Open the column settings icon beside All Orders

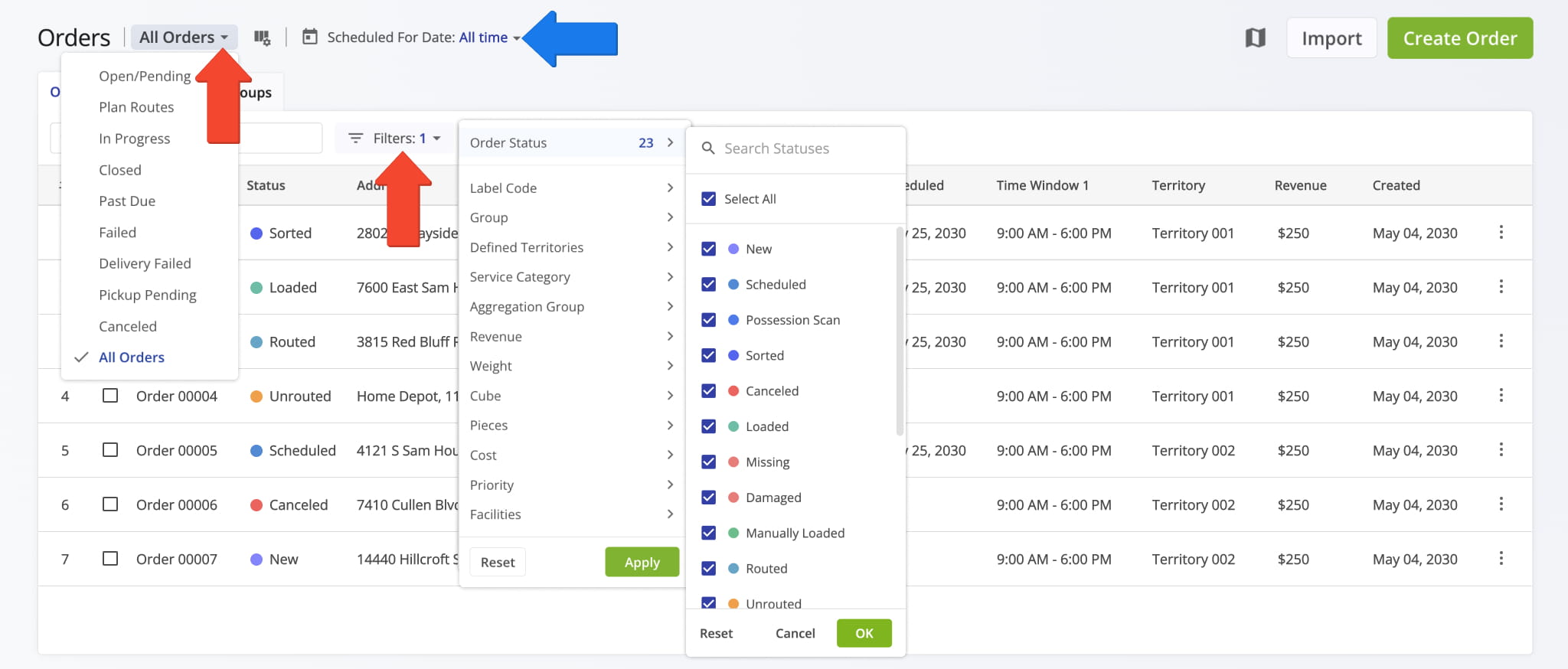[x=263, y=38]
